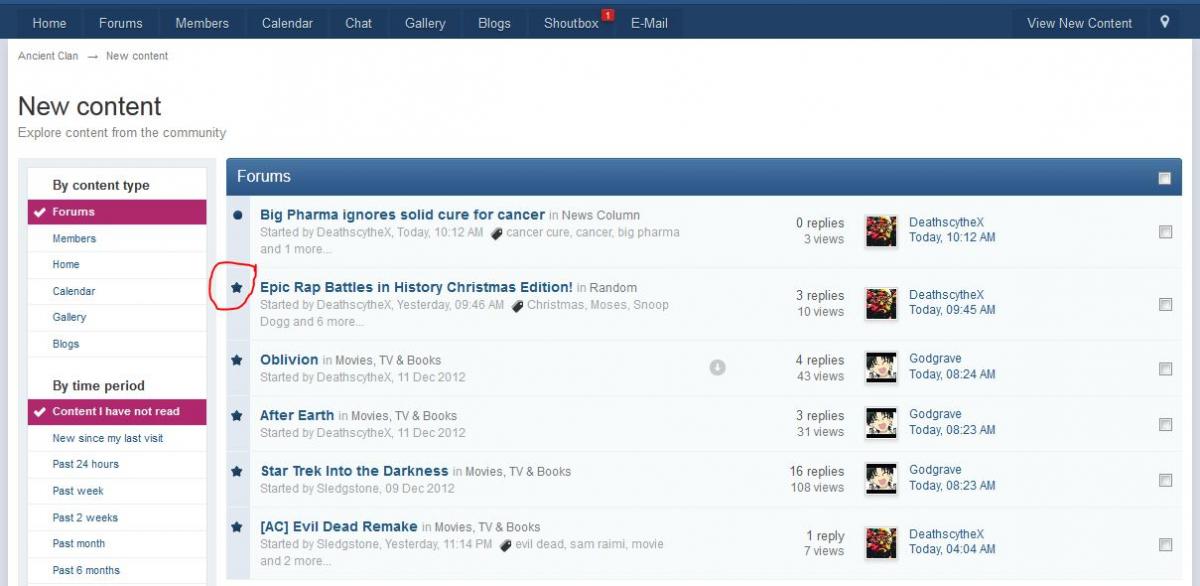The image size is (1200, 586).
Task: Select Past 24 hours filter
Action: [x=86, y=464]
